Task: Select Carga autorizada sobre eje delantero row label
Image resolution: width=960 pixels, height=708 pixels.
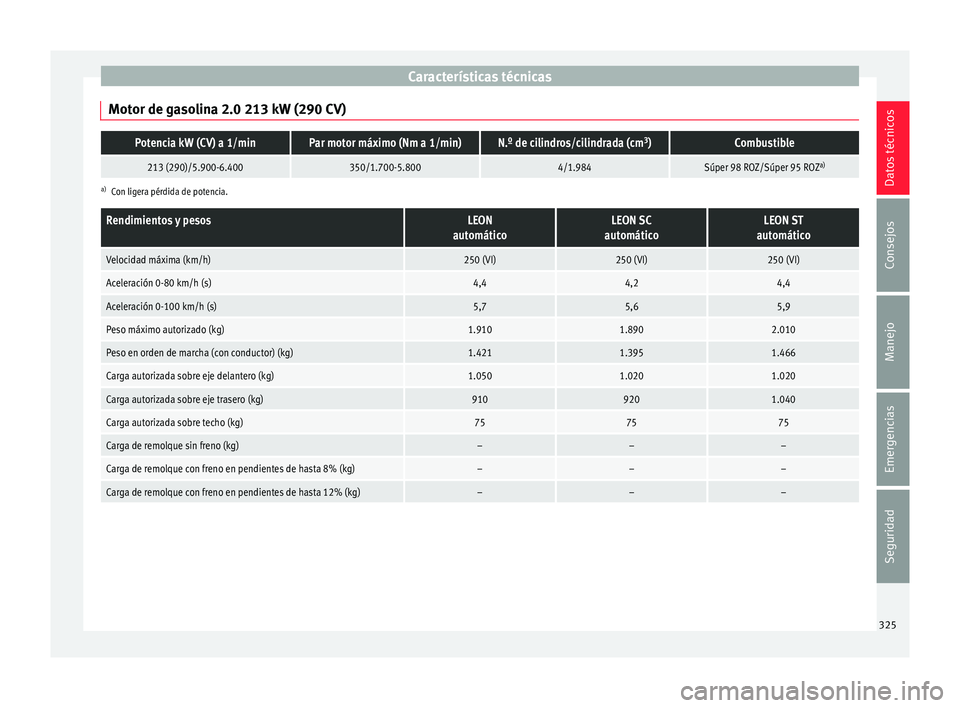Action: pos(190,376)
